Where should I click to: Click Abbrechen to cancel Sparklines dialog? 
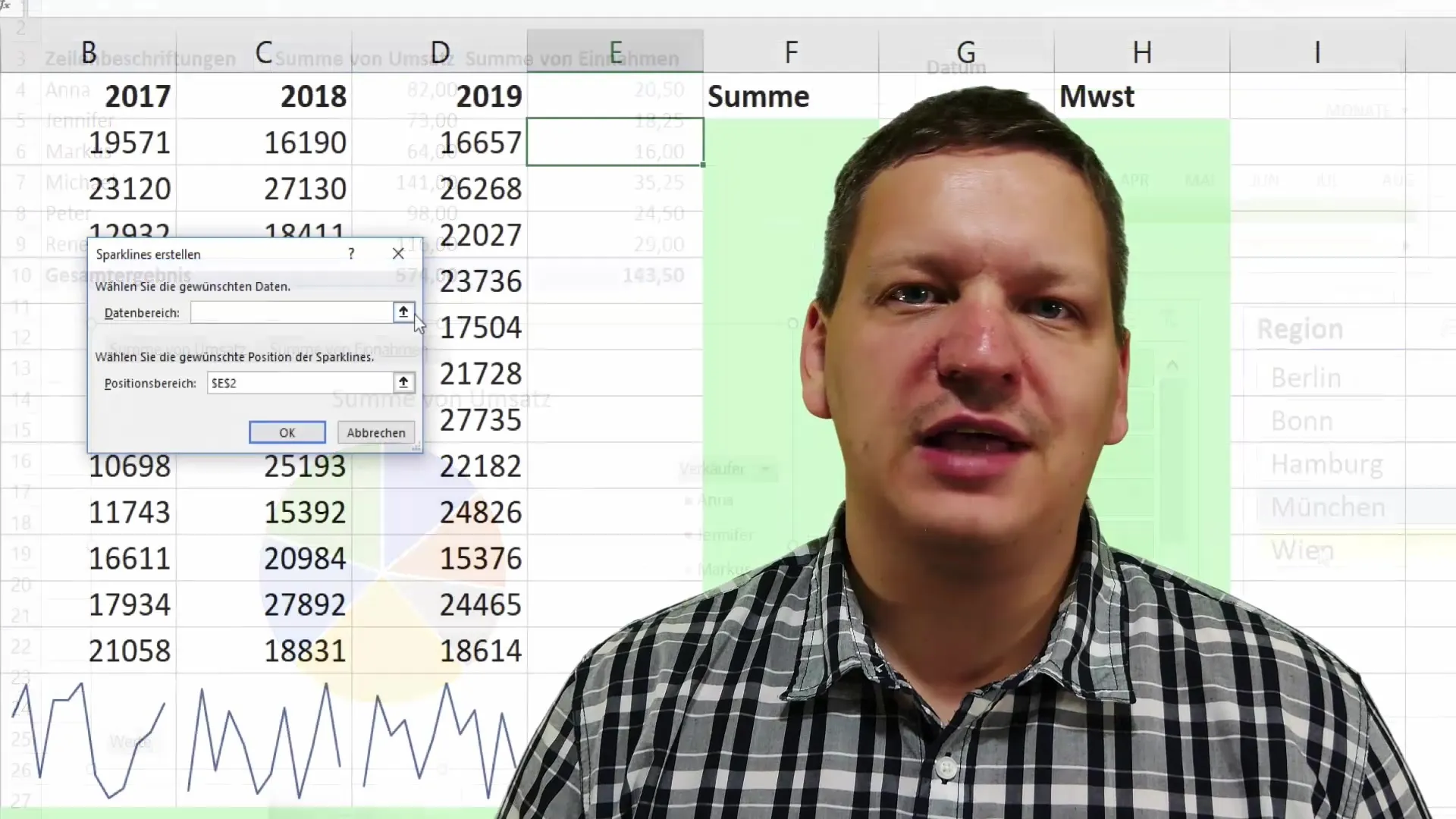point(376,432)
